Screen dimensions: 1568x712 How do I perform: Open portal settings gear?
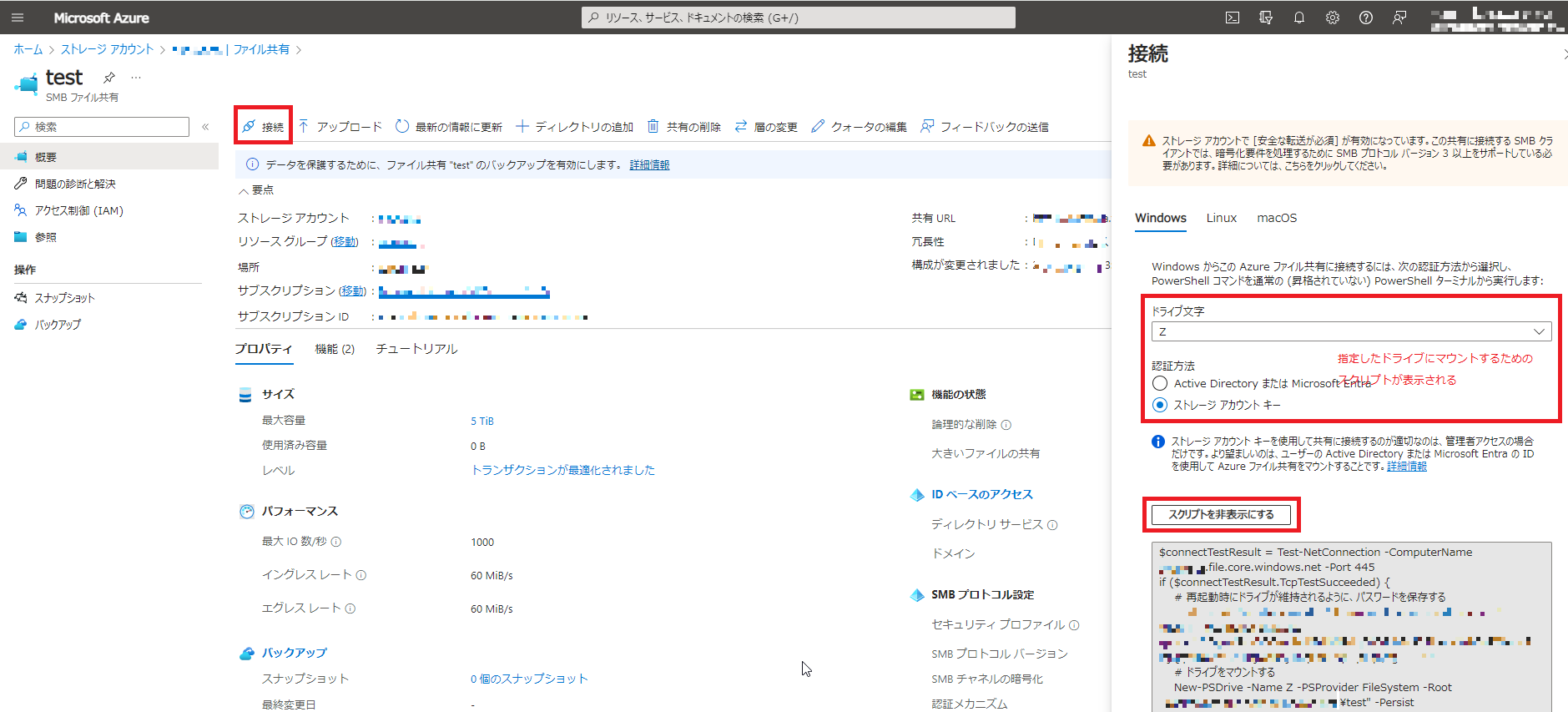point(1333,18)
